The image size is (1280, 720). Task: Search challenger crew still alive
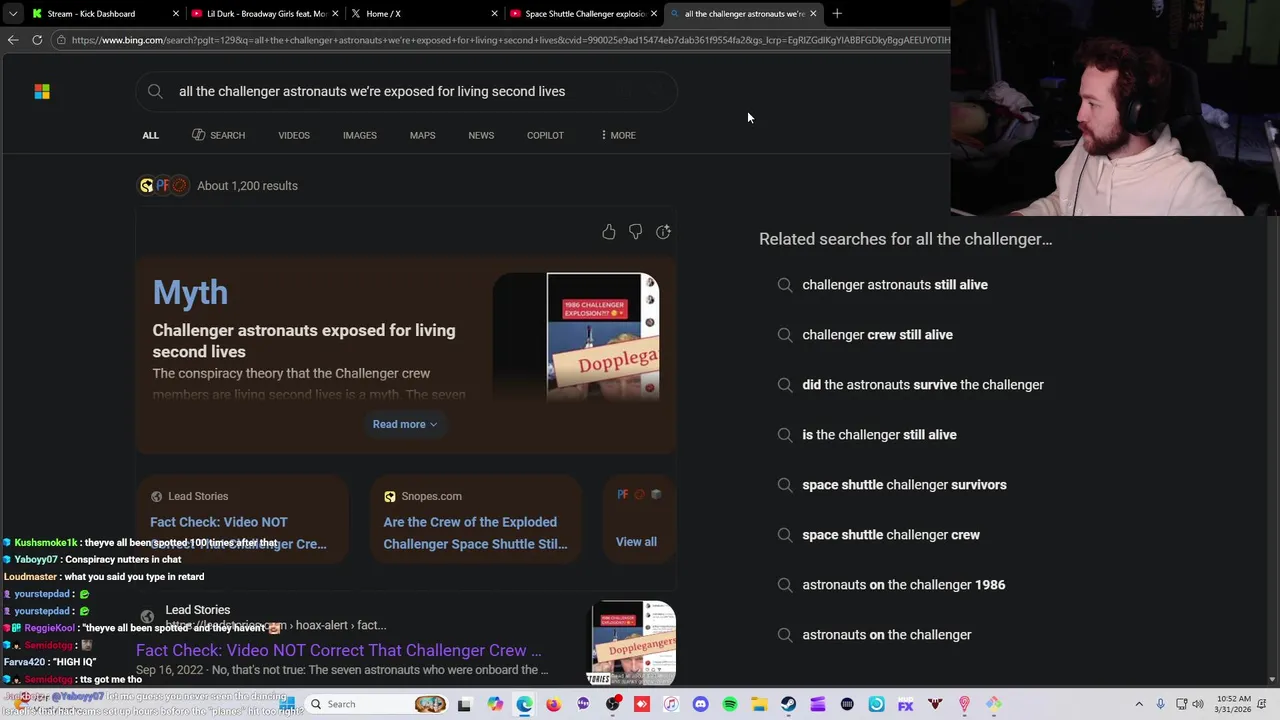(x=877, y=335)
